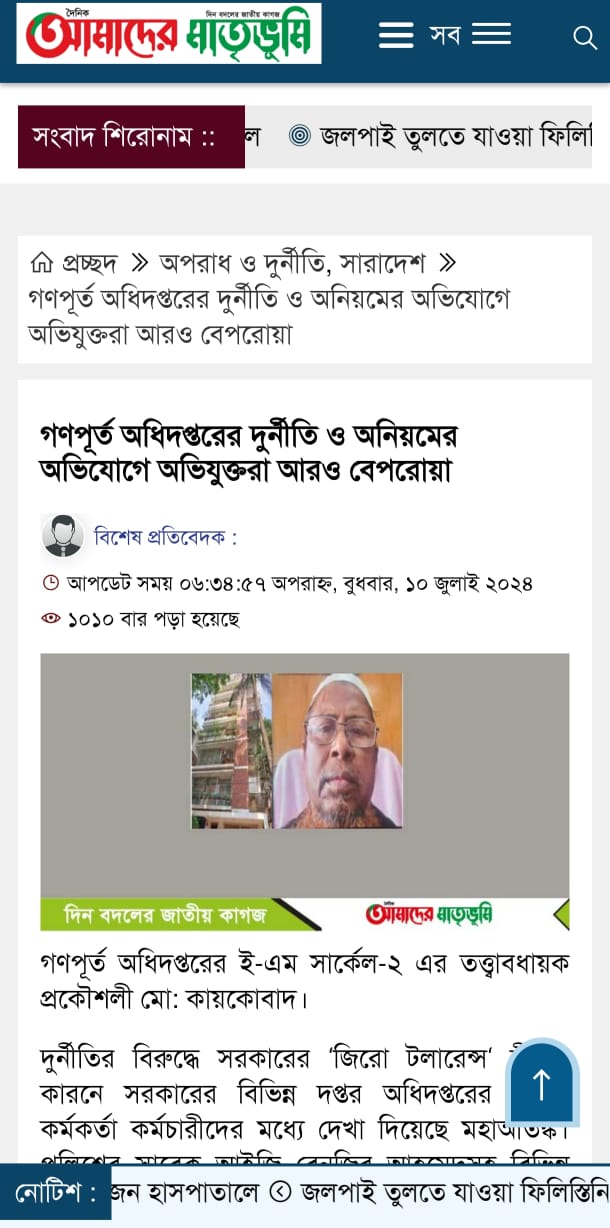Click the home icon in breadcrumb
This screenshot has width=610, height=1228.
[41, 264]
